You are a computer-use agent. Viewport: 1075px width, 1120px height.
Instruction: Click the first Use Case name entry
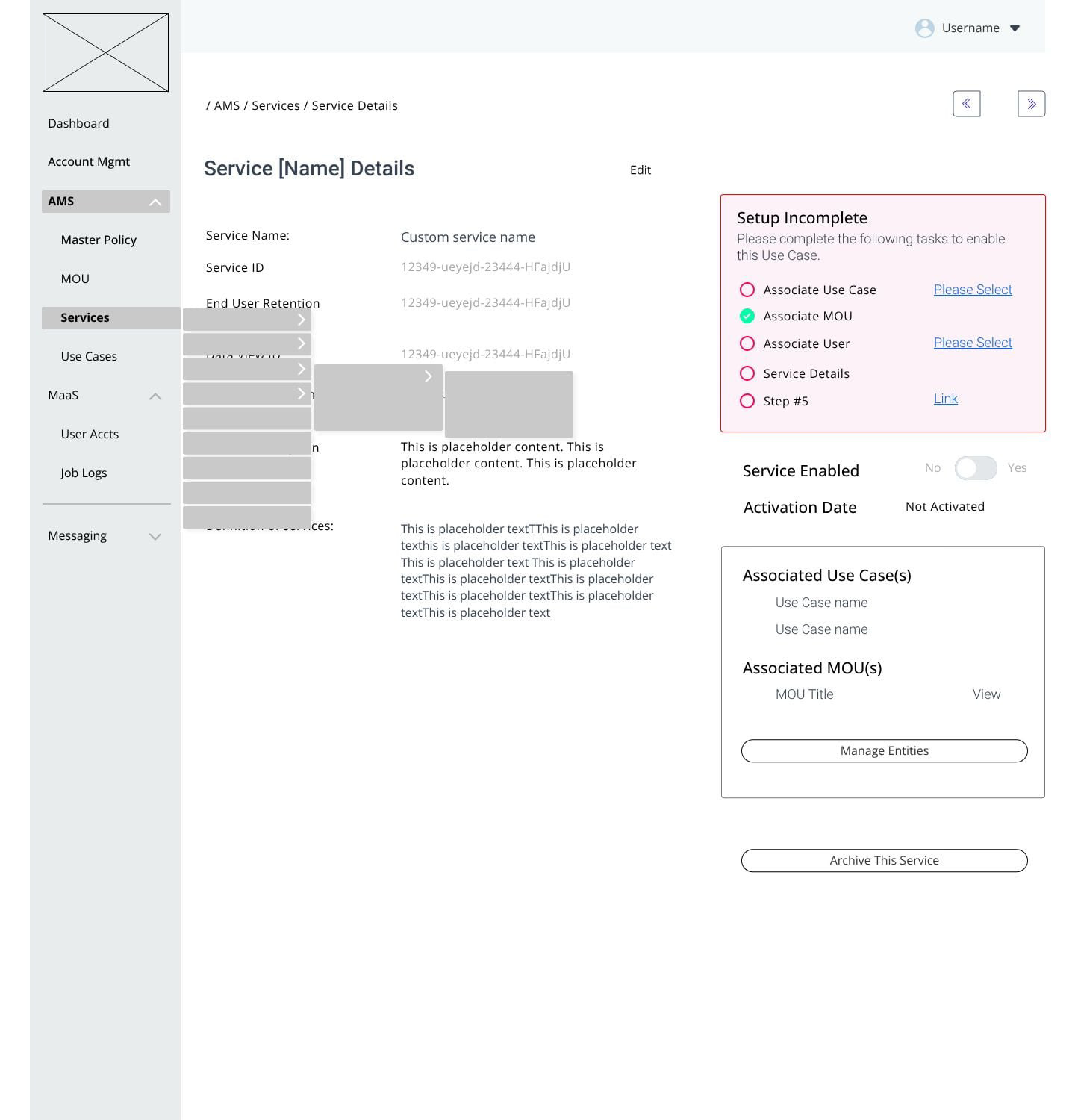[x=821, y=603]
